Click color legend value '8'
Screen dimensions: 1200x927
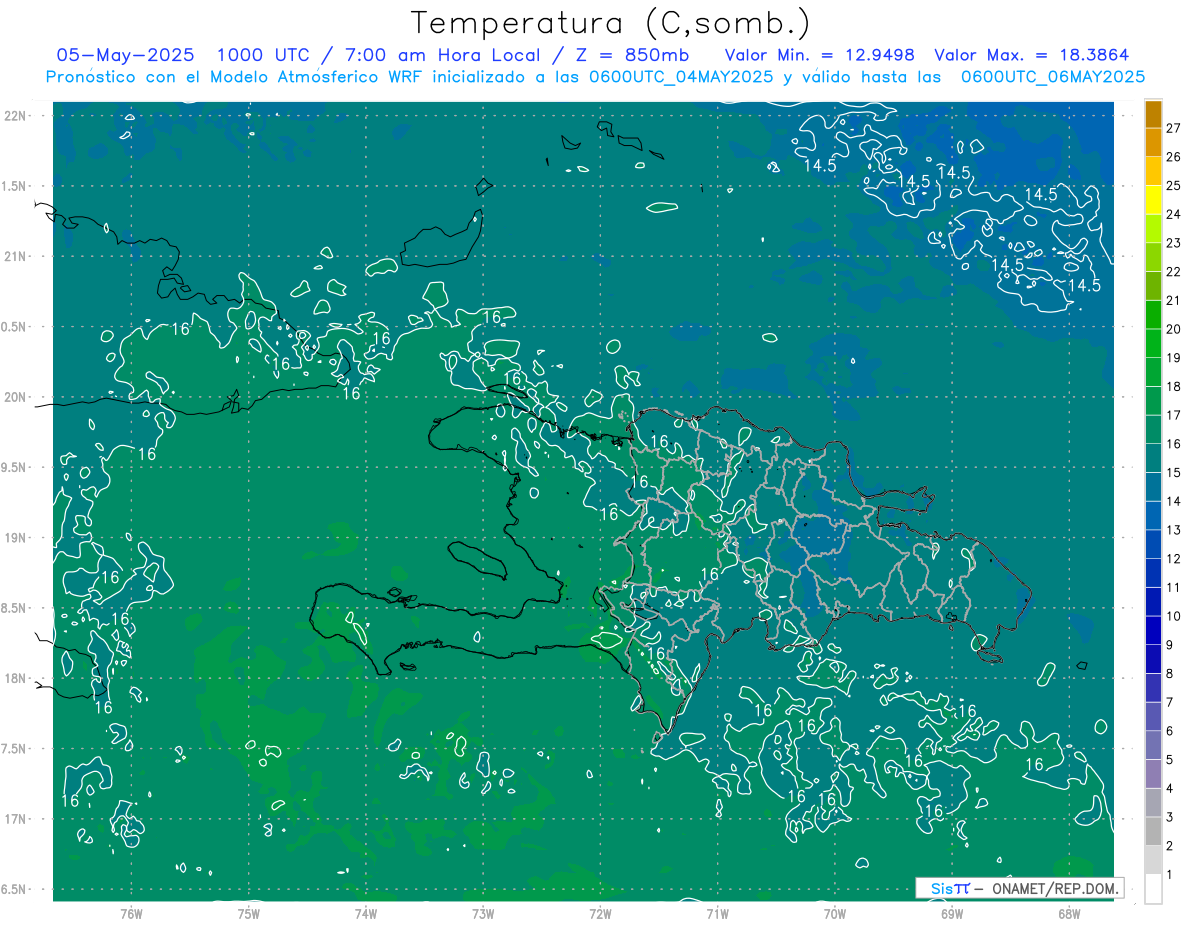point(1170,674)
